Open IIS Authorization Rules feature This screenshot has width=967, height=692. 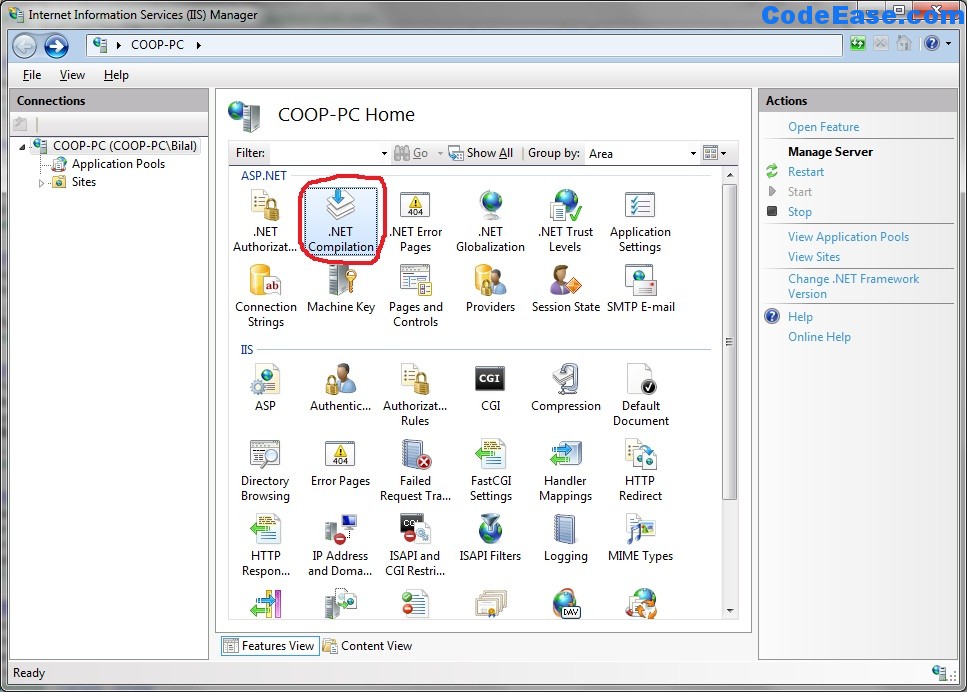click(415, 395)
